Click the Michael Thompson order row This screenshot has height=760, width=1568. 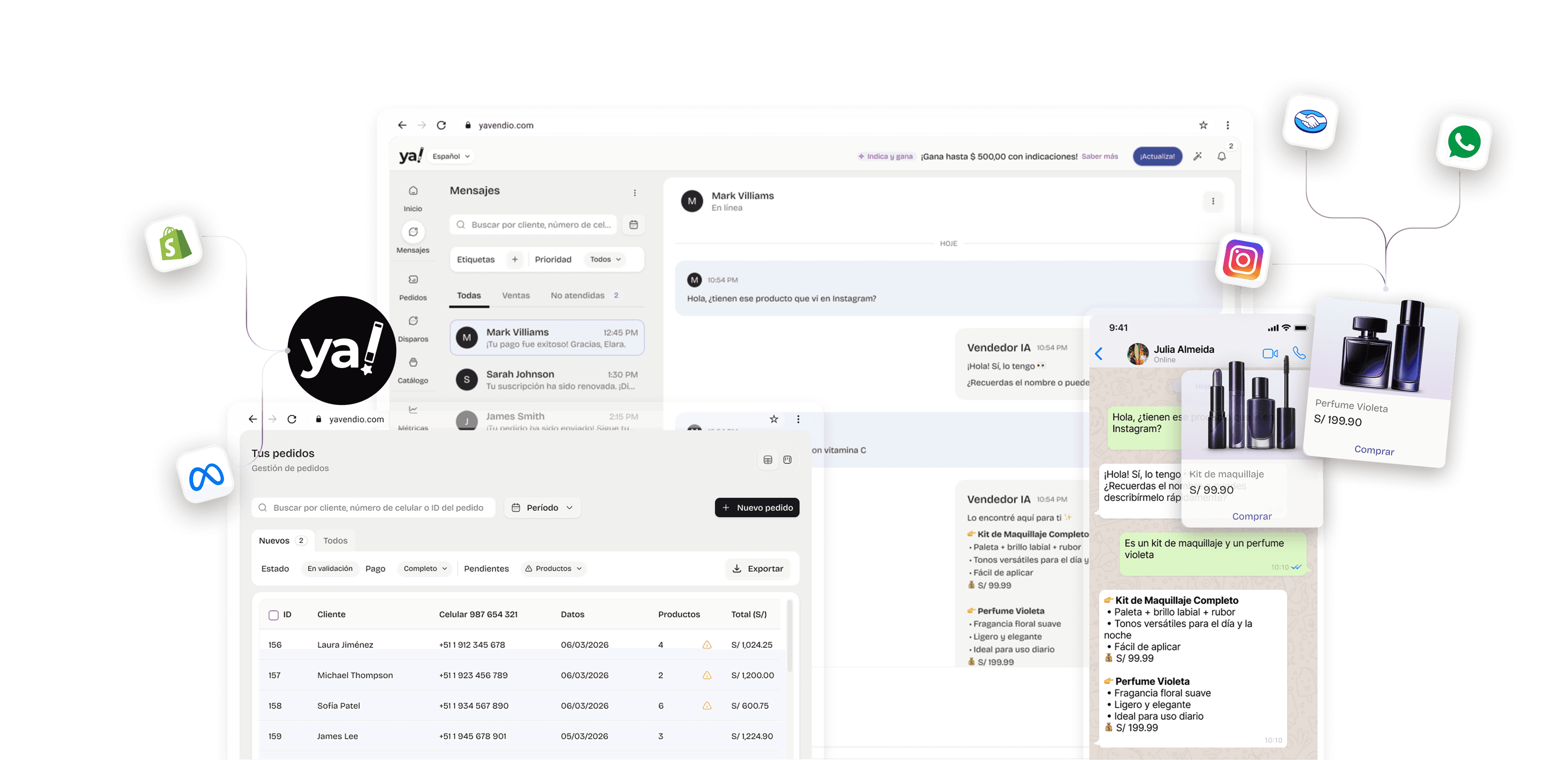tap(520, 675)
